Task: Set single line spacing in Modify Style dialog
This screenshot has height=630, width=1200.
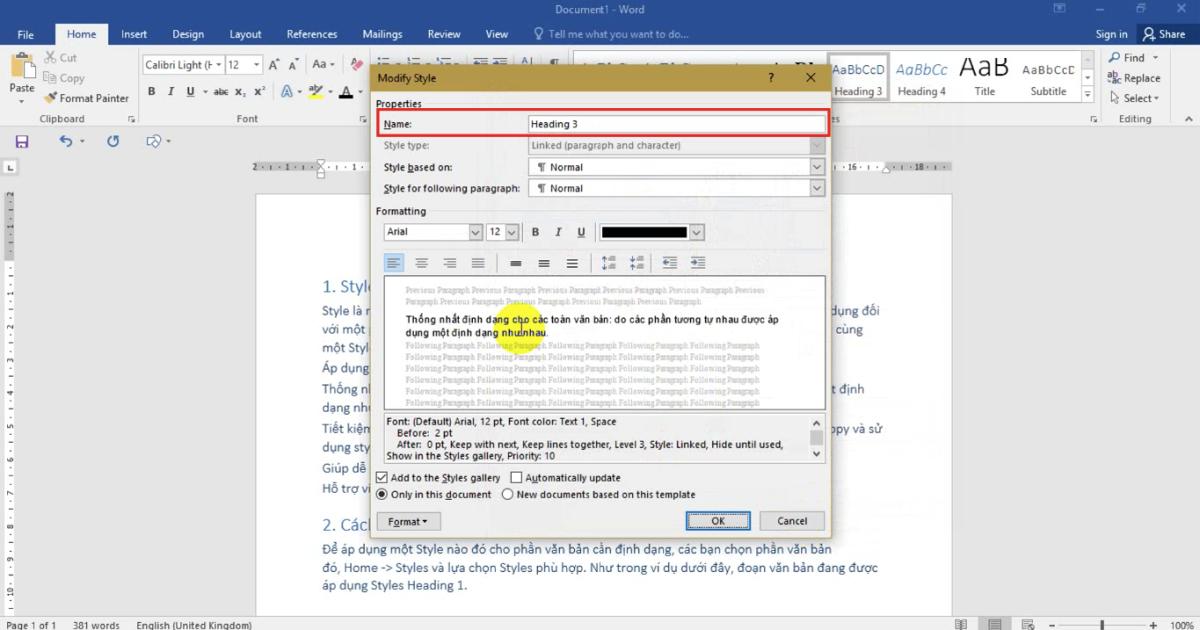Action: pos(516,263)
